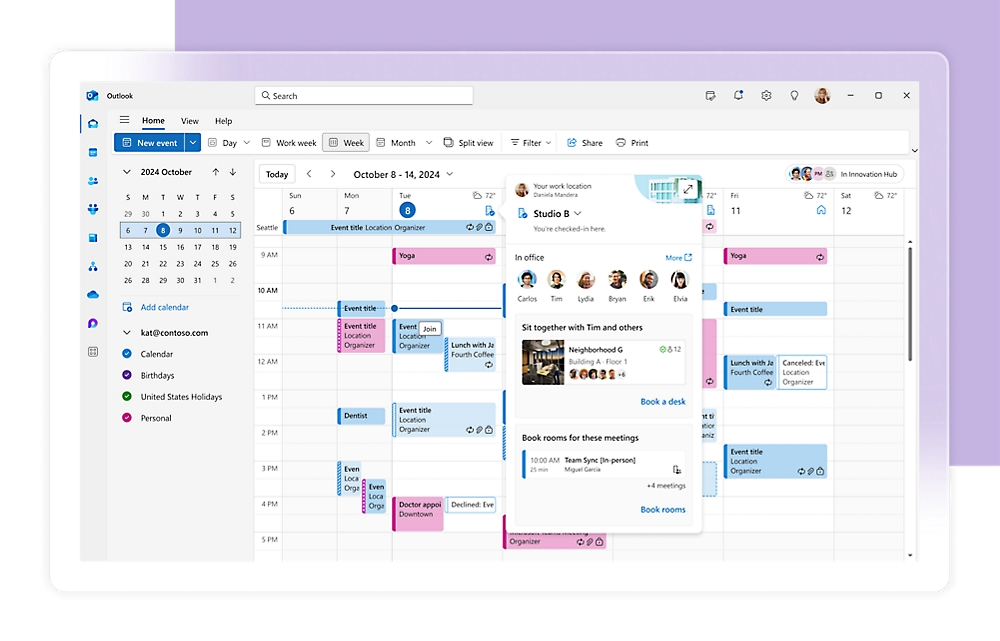Image resolution: width=1000 pixels, height=641 pixels.
Task: Go to previous month with up arrow
Action: [x=216, y=172]
